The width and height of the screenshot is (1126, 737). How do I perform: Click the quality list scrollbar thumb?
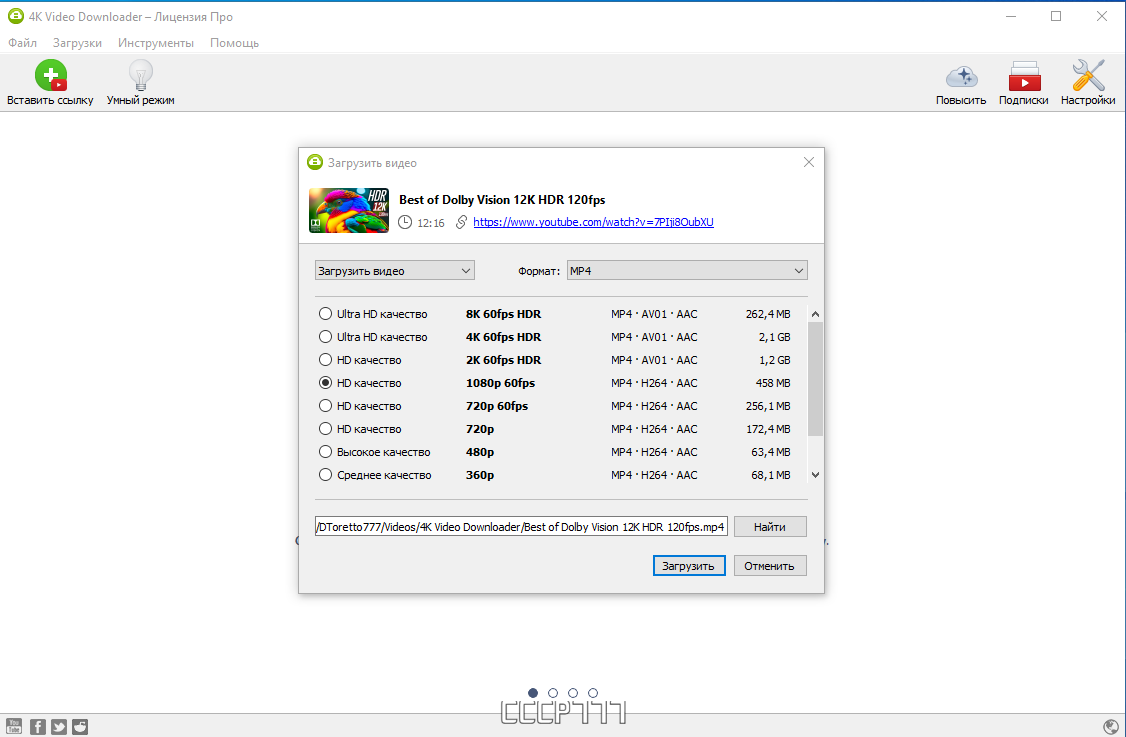click(815, 379)
